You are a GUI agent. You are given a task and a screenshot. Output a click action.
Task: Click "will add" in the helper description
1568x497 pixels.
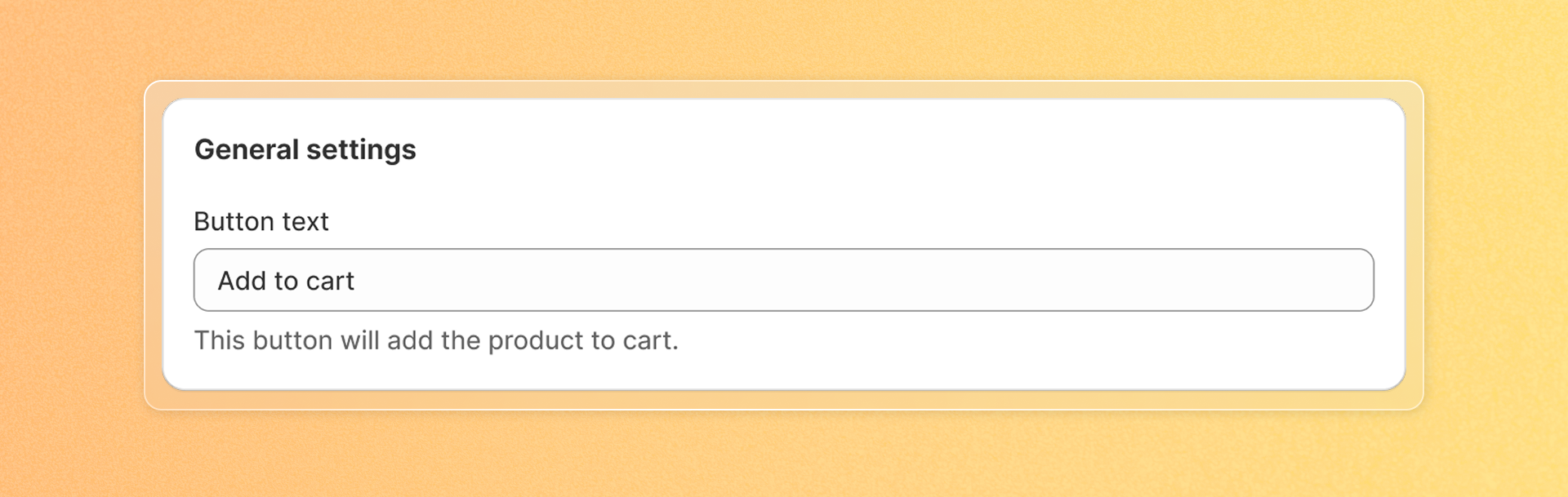(x=386, y=340)
